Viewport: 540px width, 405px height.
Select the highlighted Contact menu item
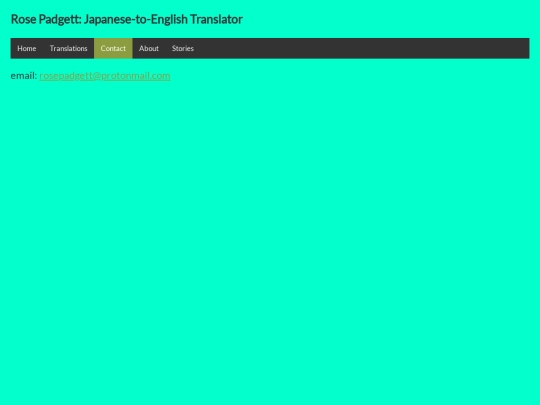click(x=113, y=49)
